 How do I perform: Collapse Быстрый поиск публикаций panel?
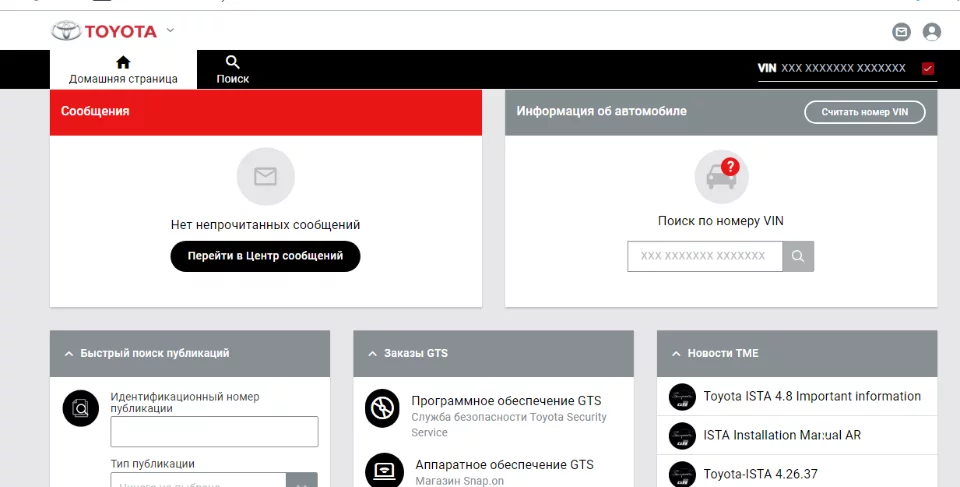(x=69, y=353)
